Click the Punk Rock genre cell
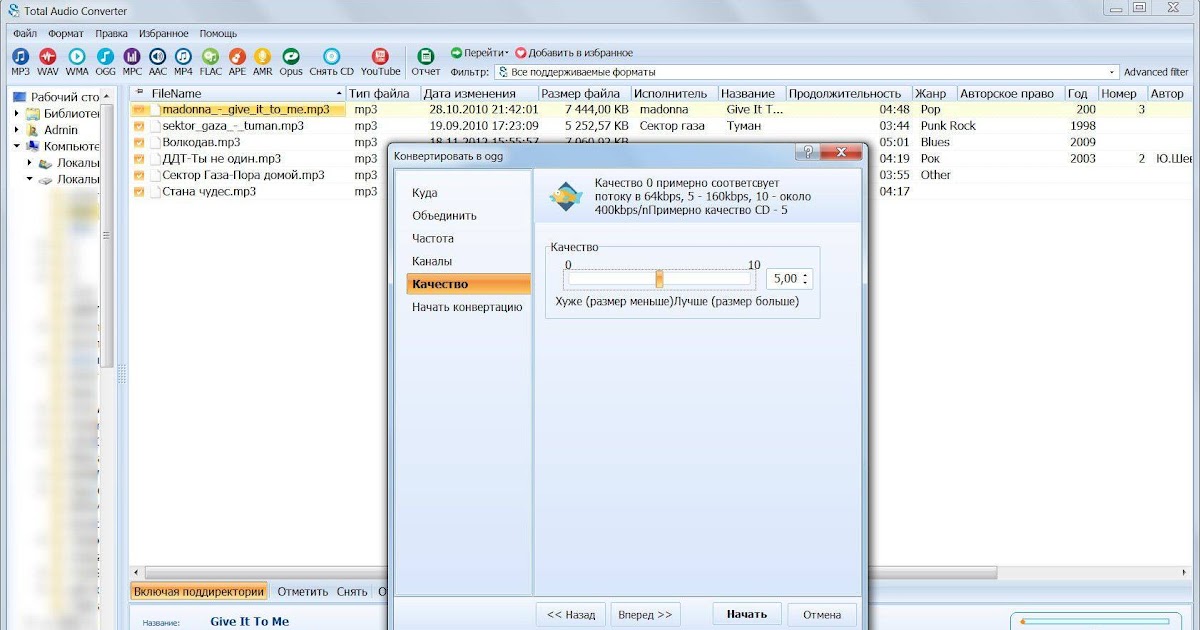This screenshot has height=630, width=1200. [948, 126]
